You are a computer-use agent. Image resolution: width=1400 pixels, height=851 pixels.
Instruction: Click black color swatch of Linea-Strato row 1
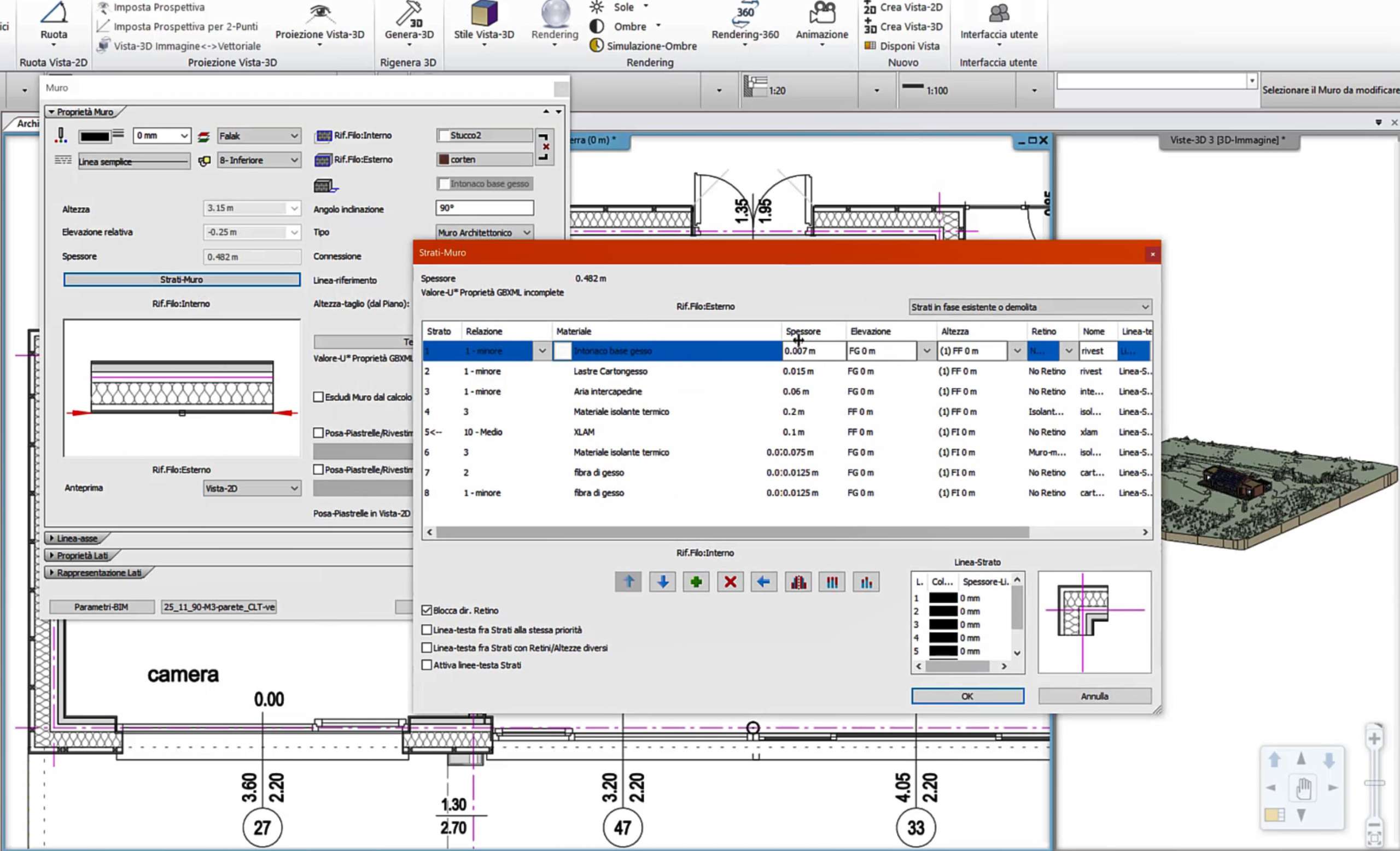coord(943,598)
